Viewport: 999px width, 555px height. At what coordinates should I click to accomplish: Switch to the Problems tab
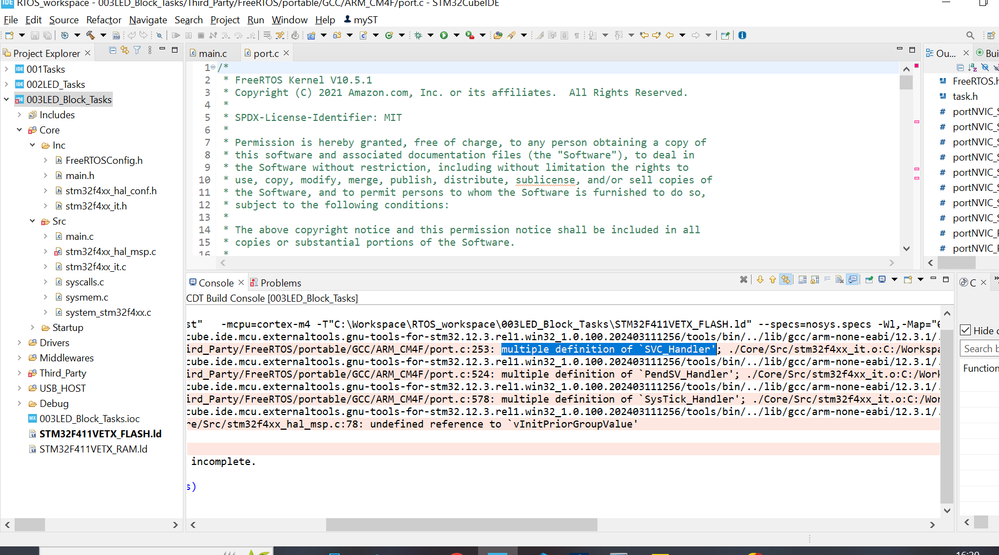[x=275, y=283]
